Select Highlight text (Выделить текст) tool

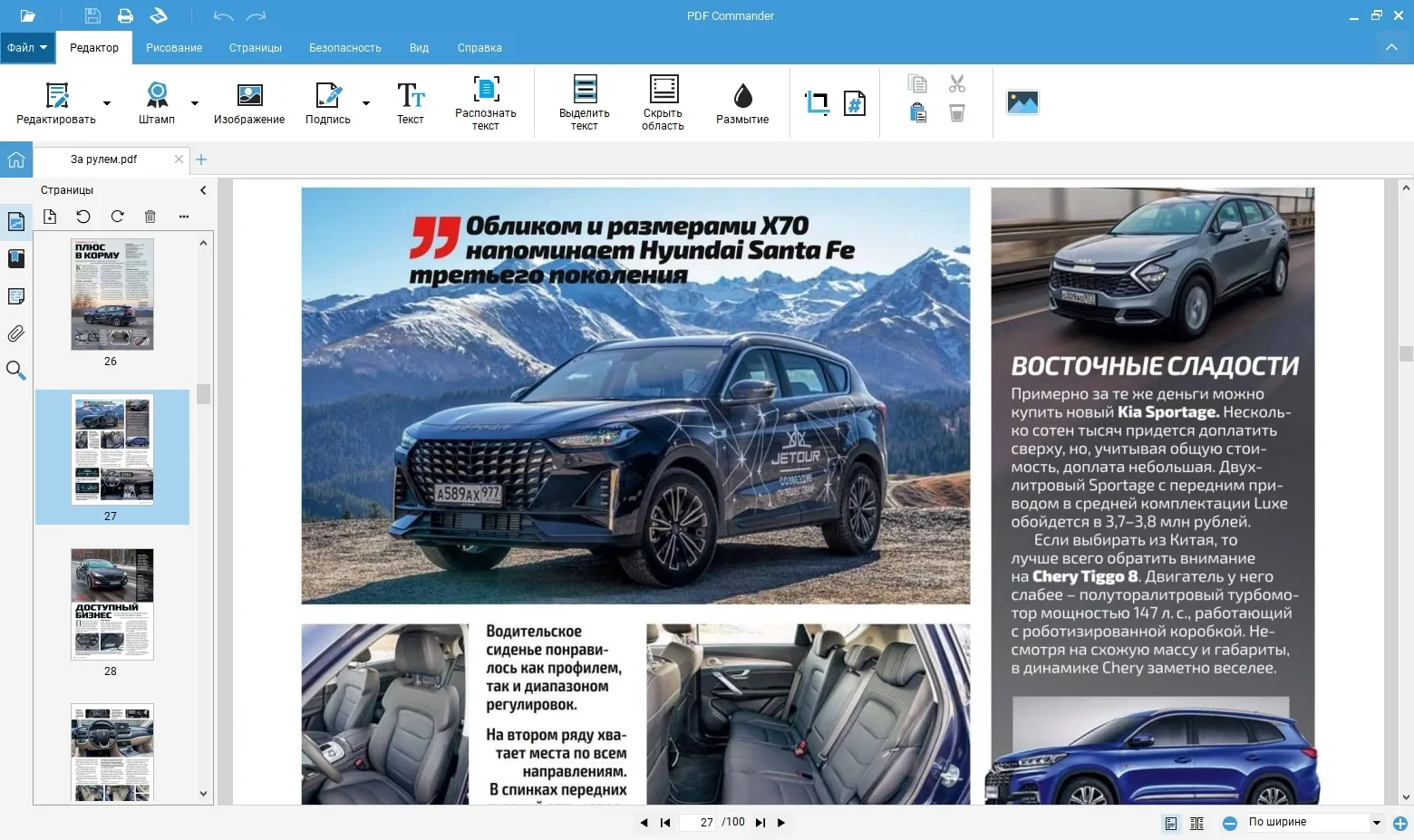pos(585,90)
